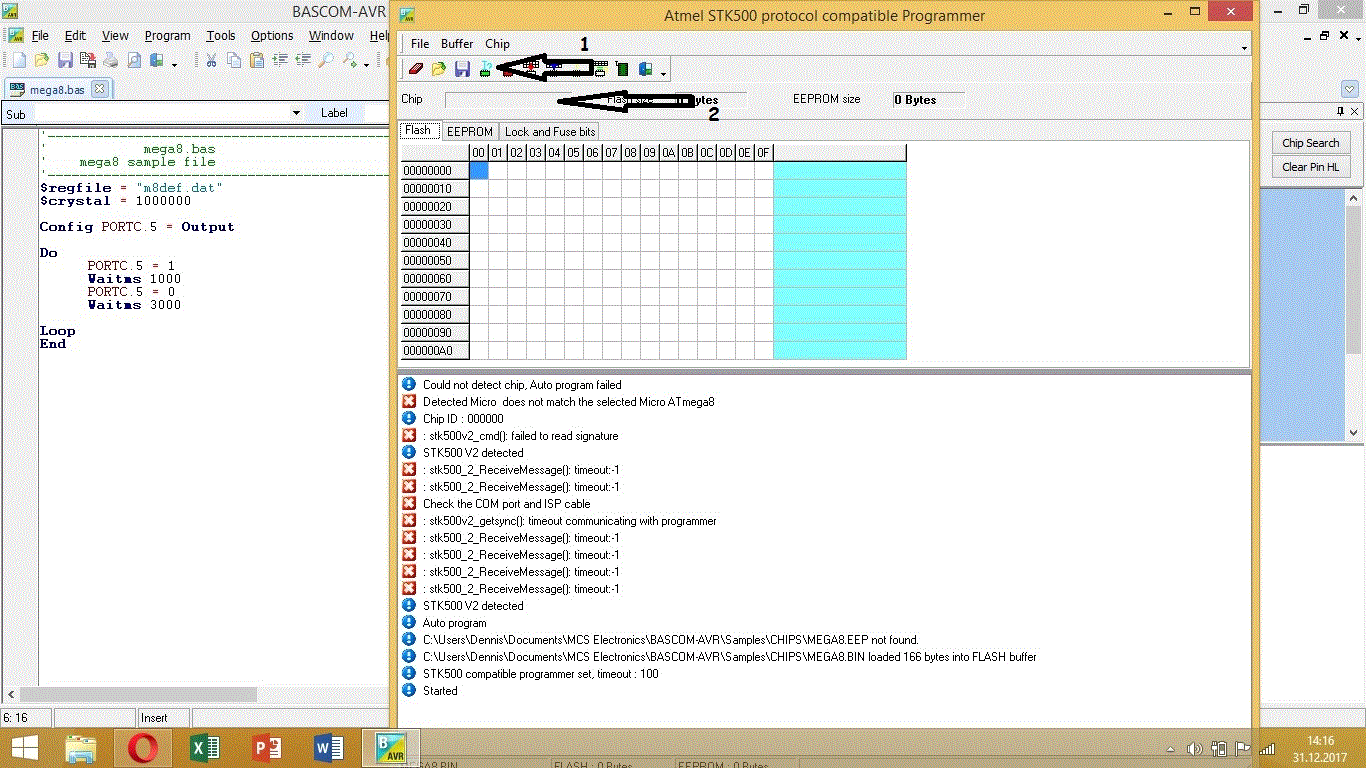1366x768 pixels.
Task: Click the green chip icon in programmer toolbar
Action: (622, 69)
